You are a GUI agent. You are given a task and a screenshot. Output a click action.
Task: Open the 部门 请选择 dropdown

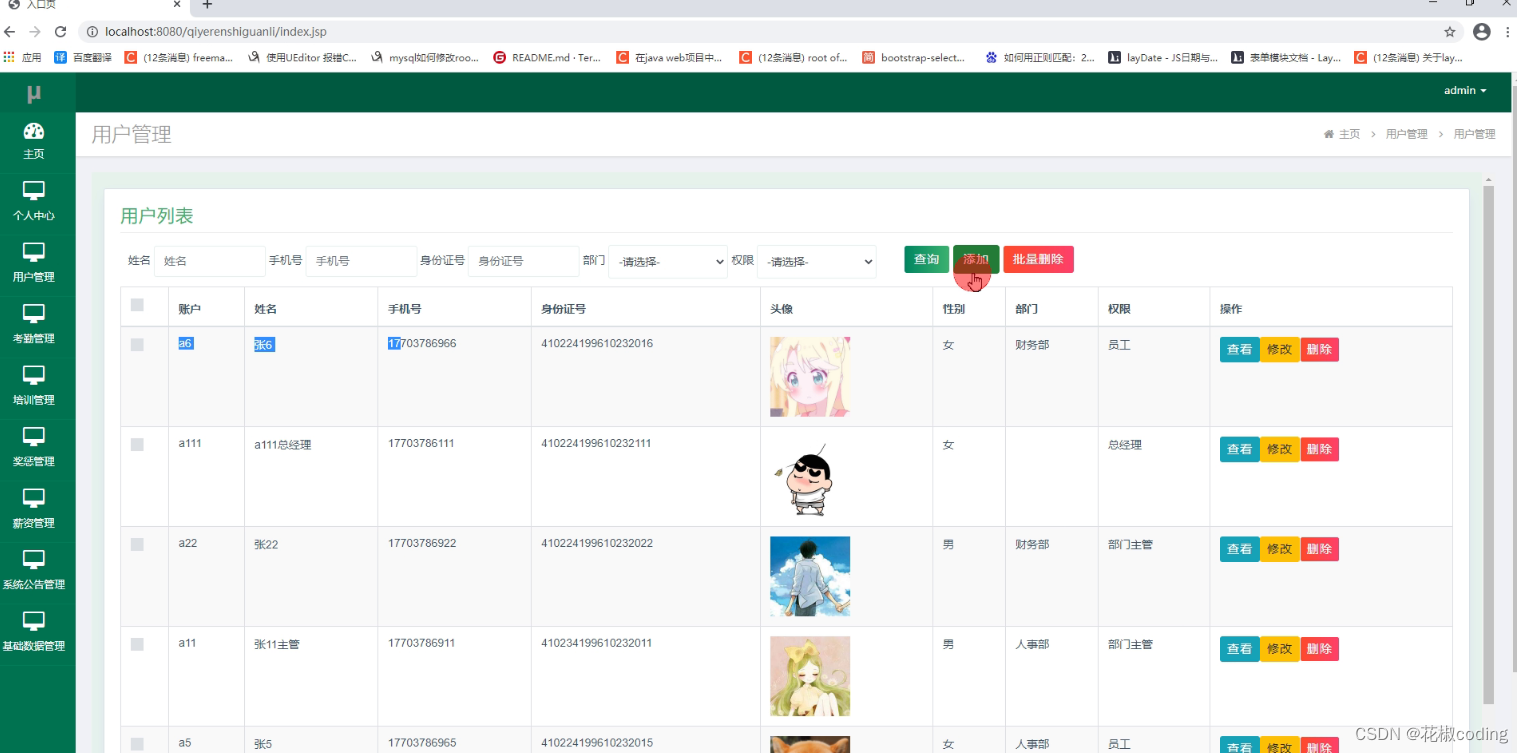(x=667, y=261)
